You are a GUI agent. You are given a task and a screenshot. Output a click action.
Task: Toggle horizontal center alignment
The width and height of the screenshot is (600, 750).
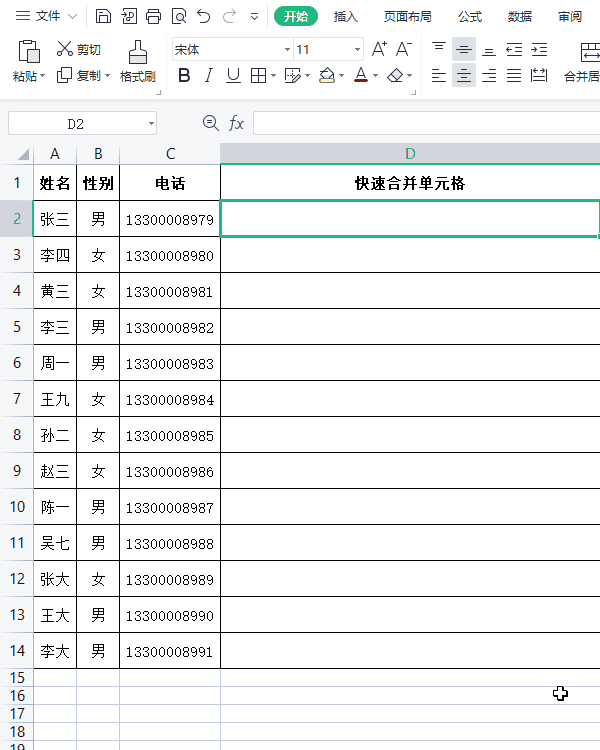tap(464, 75)
